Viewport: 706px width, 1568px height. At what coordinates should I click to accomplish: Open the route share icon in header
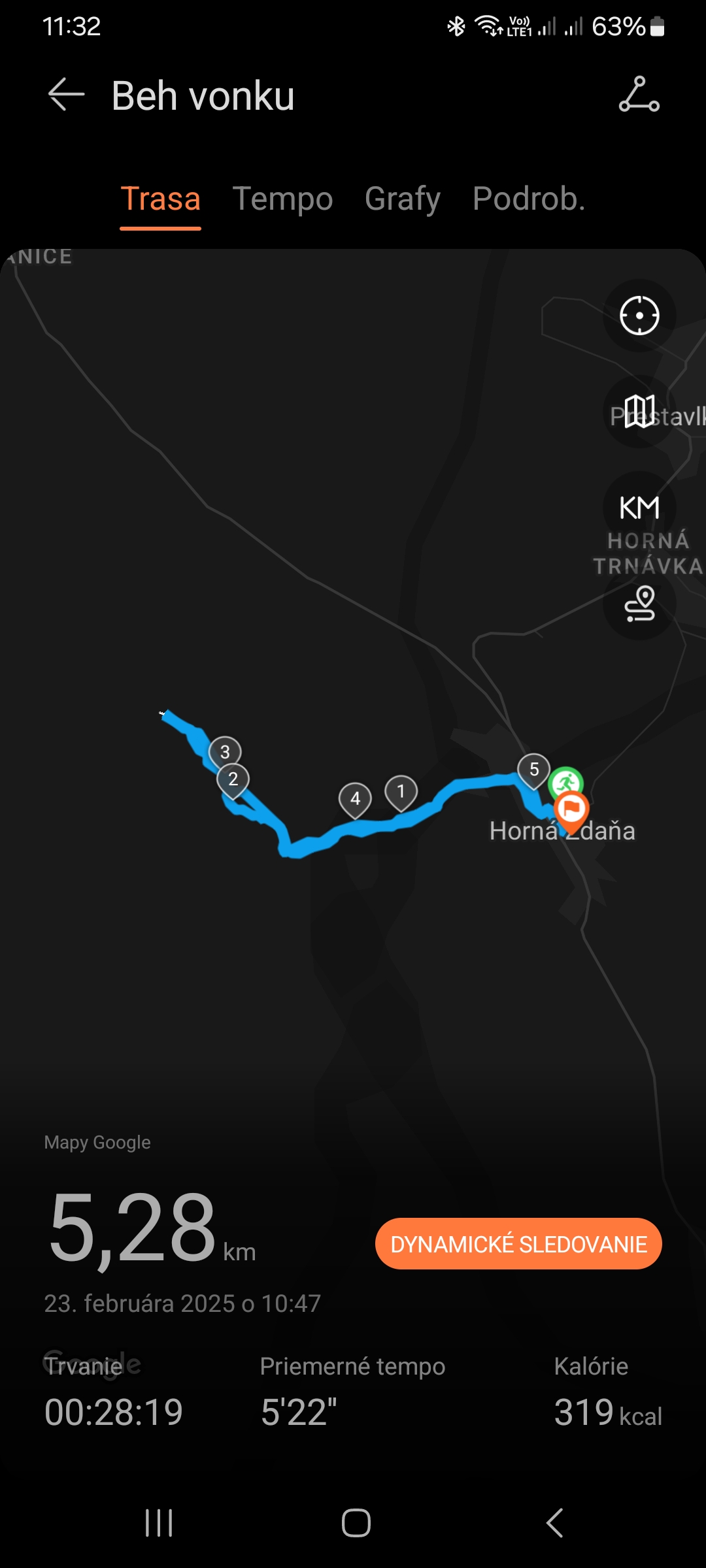pyautogui.click(x=639, y=95)
